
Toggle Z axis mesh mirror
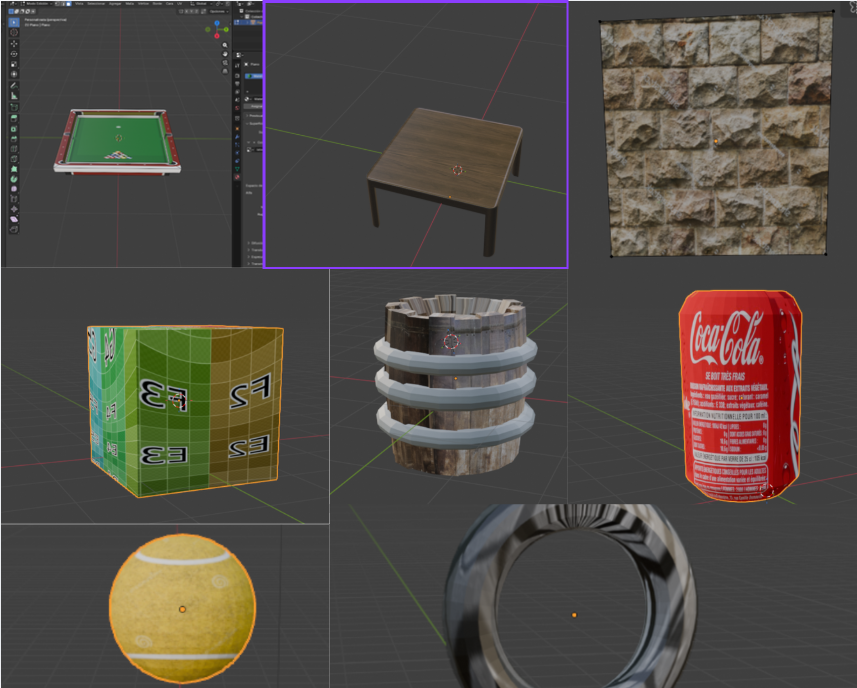(197, 11)
